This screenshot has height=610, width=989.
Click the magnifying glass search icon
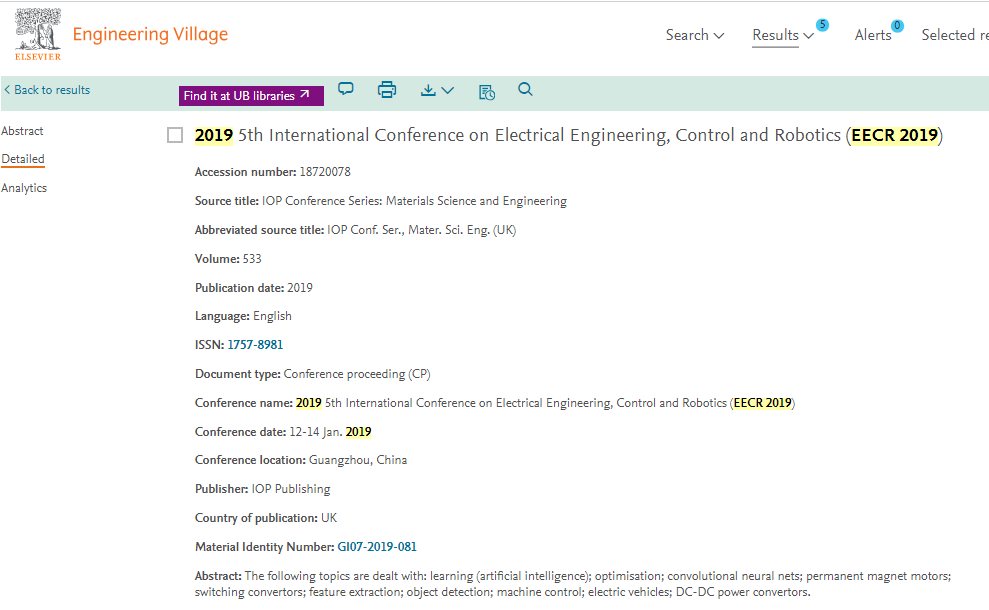(x=525, y=90)
